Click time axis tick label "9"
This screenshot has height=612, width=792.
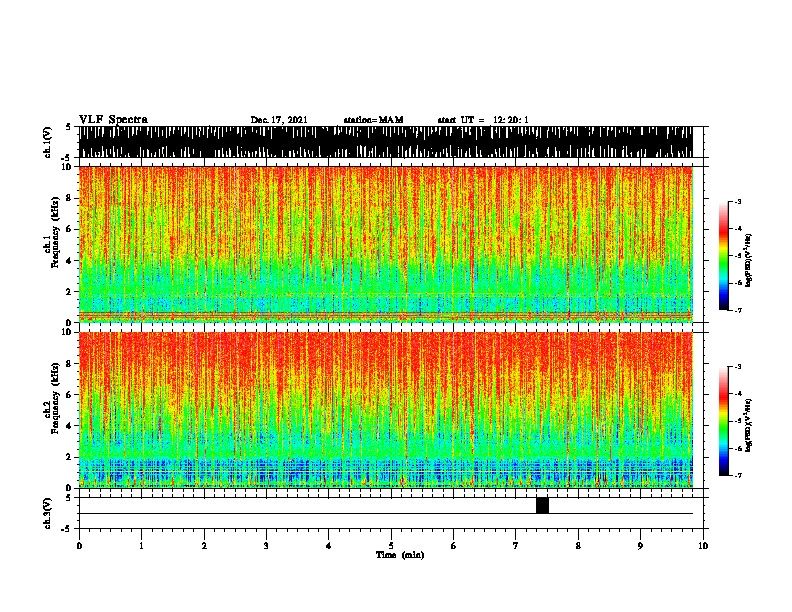coord(640,545)
